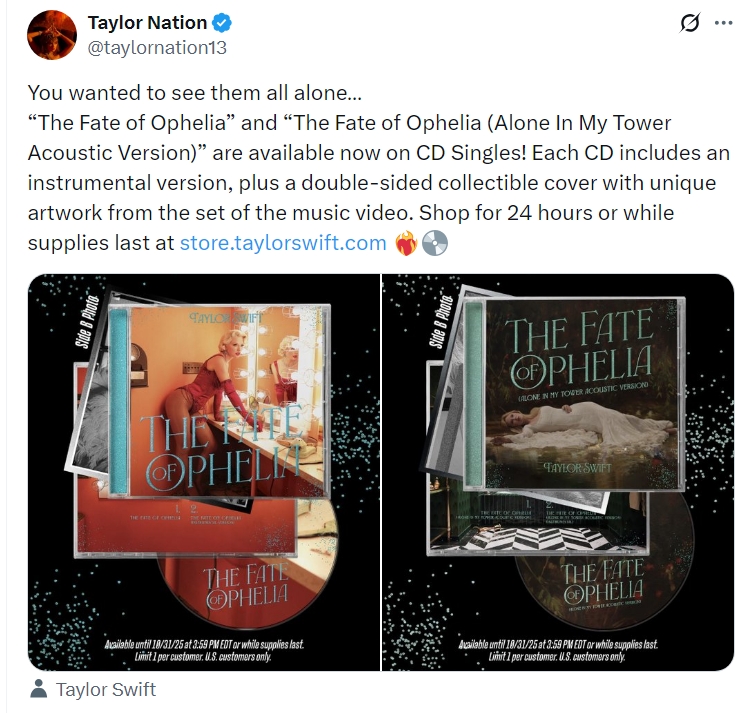Click the blue verified badge
735x713 pixels.
pos(222,23)
